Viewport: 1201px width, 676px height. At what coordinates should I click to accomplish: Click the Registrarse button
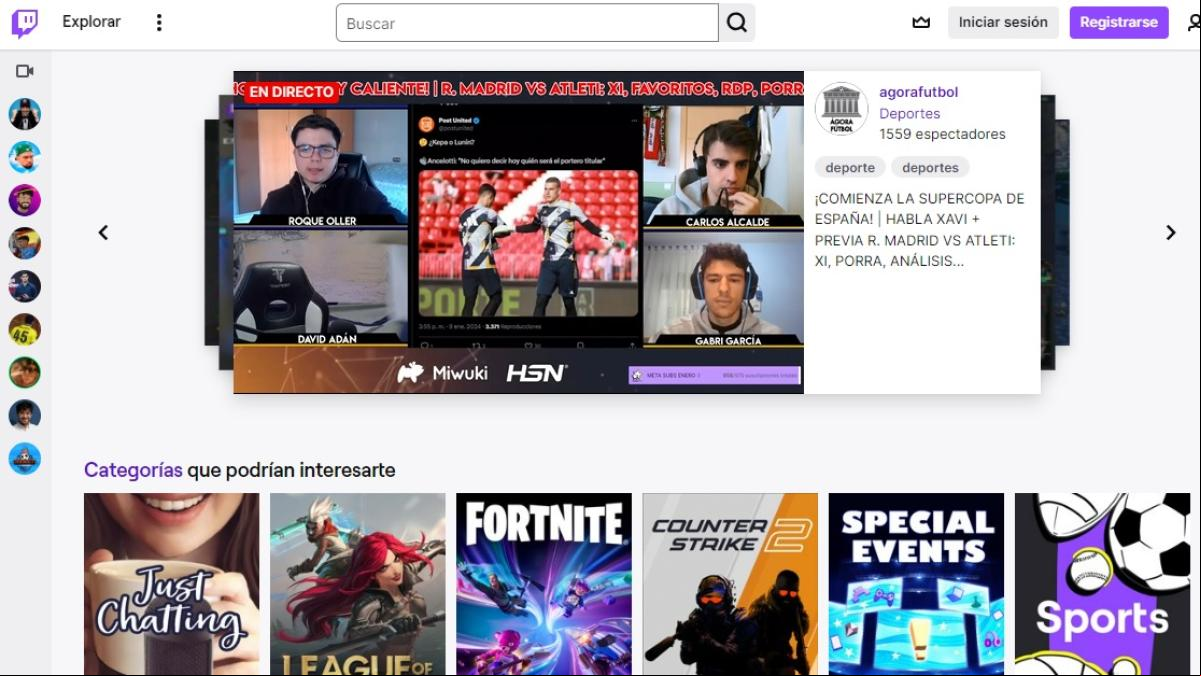1118,22
